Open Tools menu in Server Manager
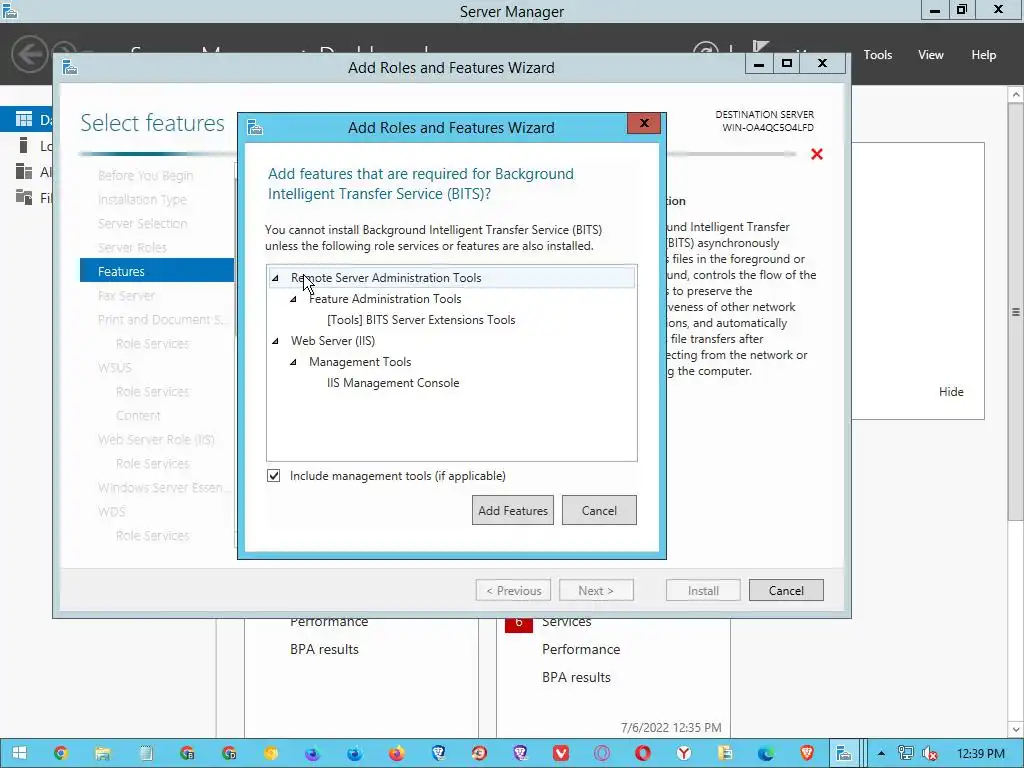Viewport: 1024px width, 768px height. point(878,55)
